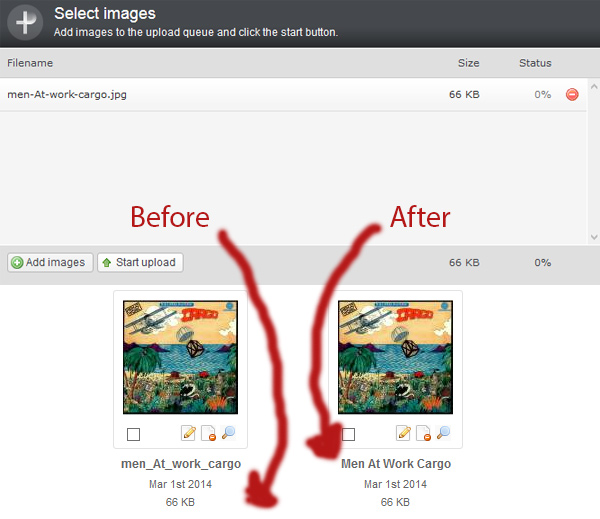Open the men_At_work_cargo album cover thumbnail

tap(180, 357)
